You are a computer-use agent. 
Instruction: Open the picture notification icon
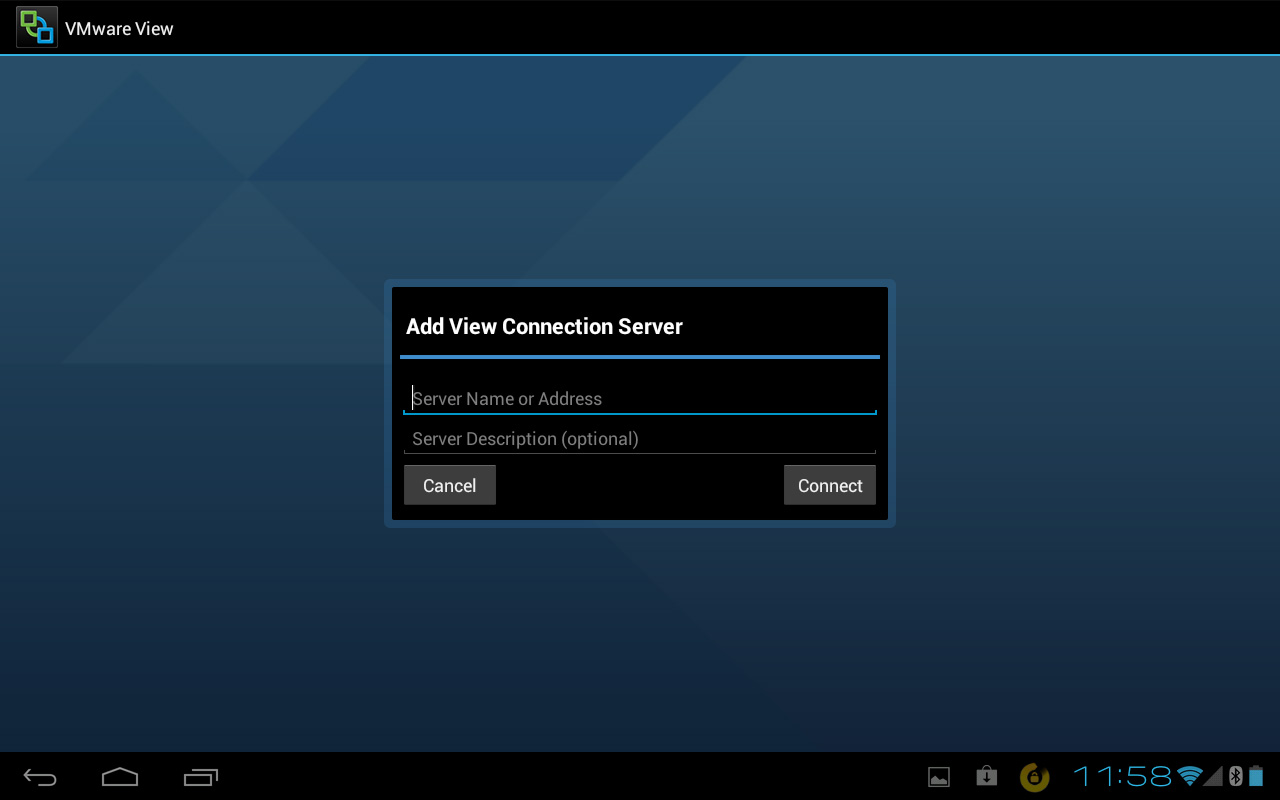click(938, 777)
